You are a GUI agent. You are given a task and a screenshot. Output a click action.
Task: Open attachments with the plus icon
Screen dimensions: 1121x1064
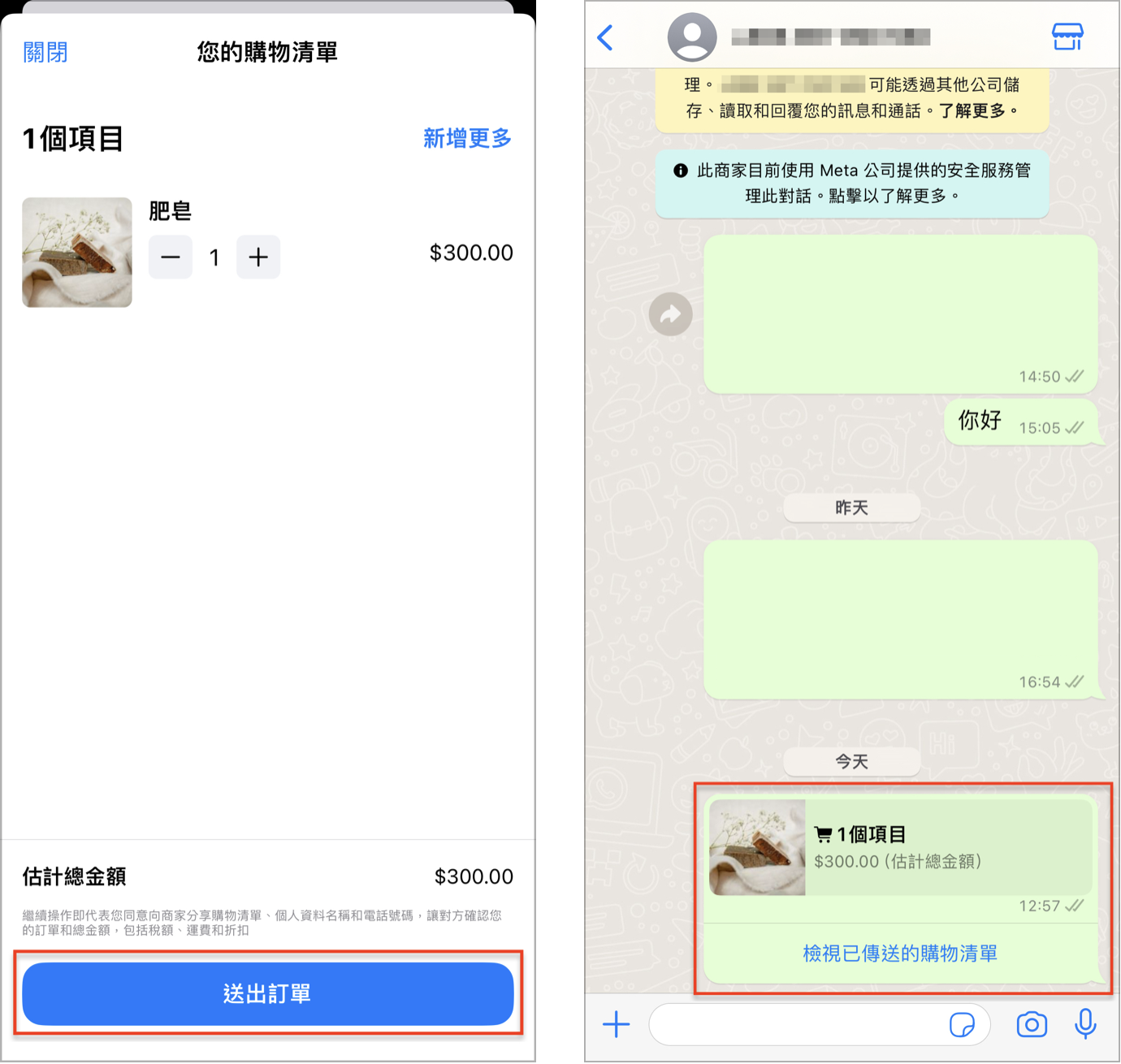click(x=617, y=1024)
